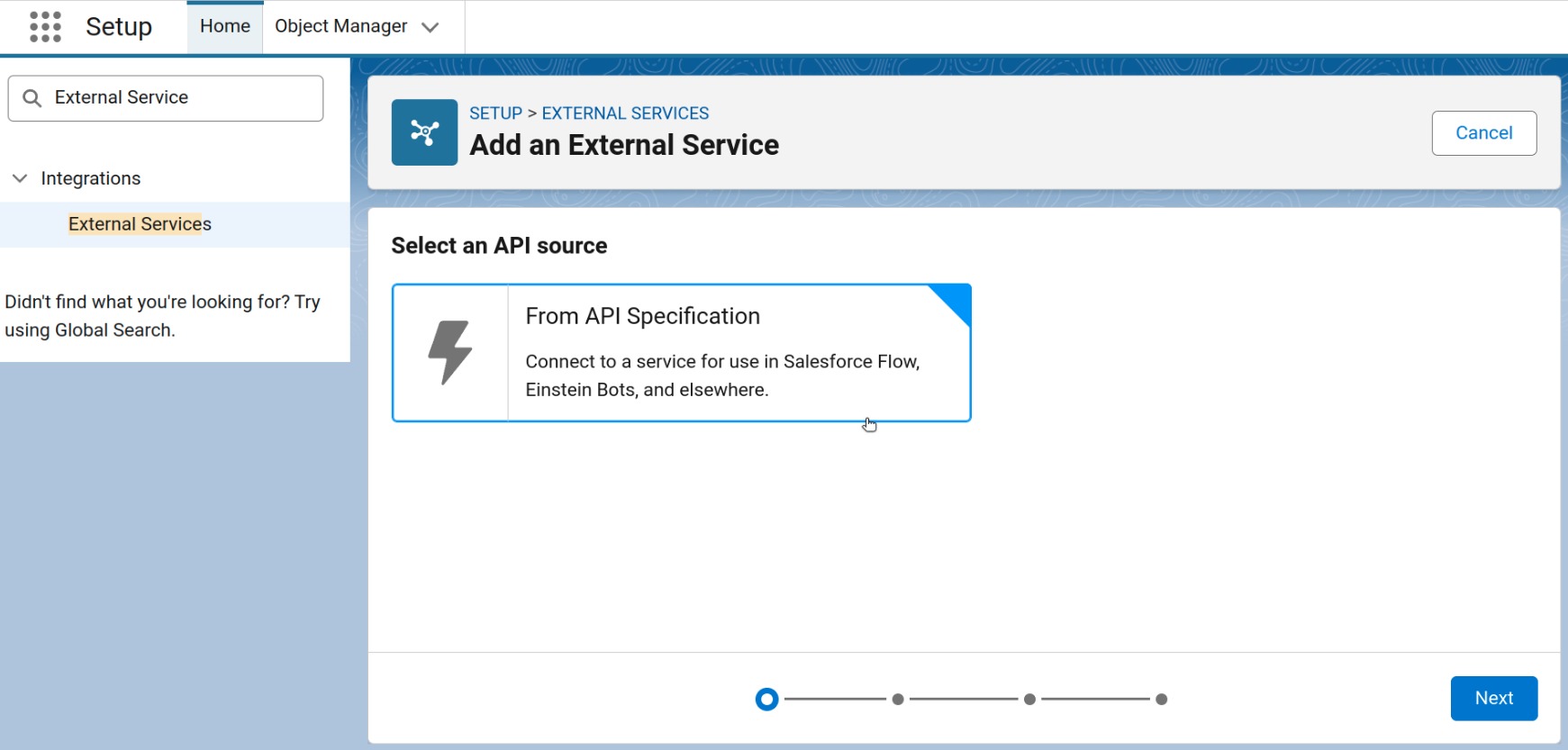Select External Services in the sidebar
Screen dimensions: 1568x750
140,224
